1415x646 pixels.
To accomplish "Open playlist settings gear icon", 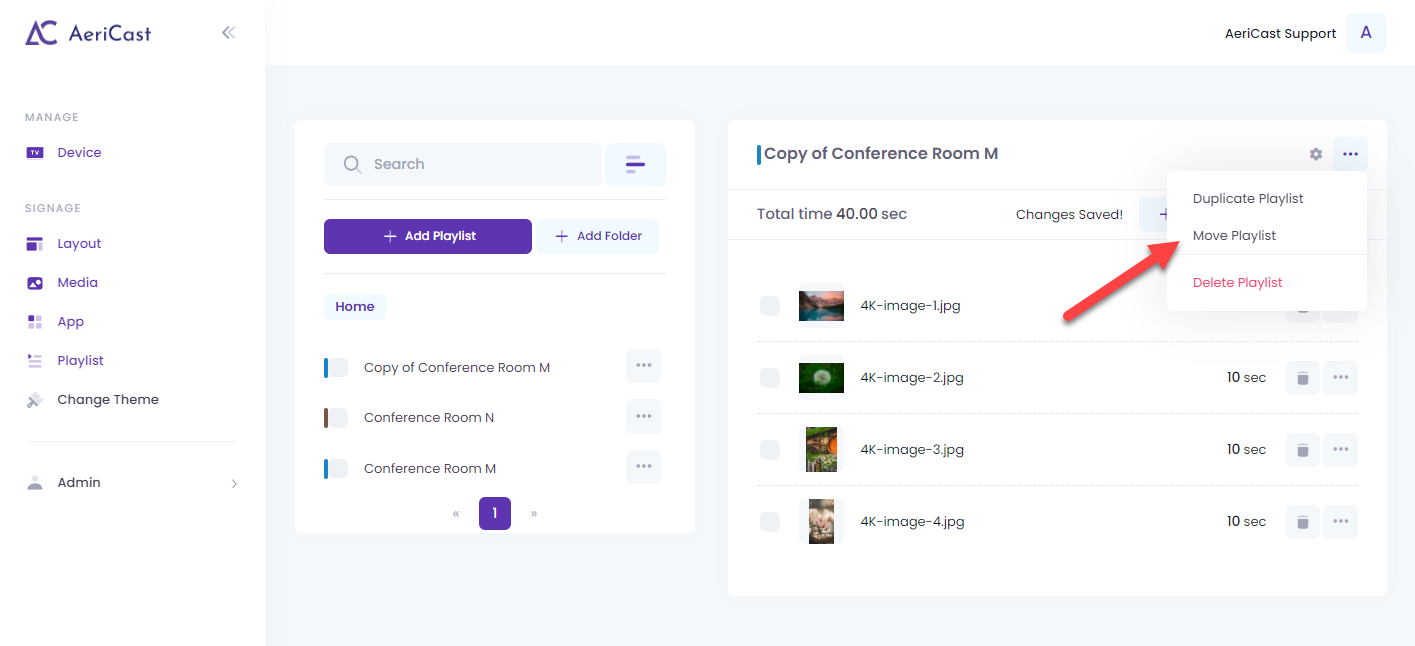I will pos(1316,154).
